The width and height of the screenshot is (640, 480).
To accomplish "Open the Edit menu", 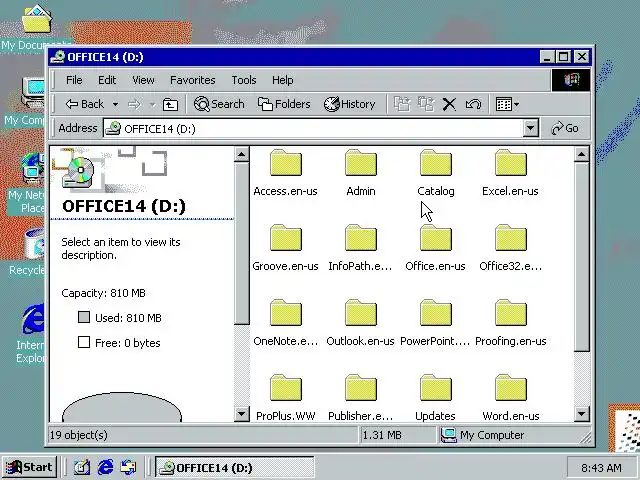I will [107, 80].
